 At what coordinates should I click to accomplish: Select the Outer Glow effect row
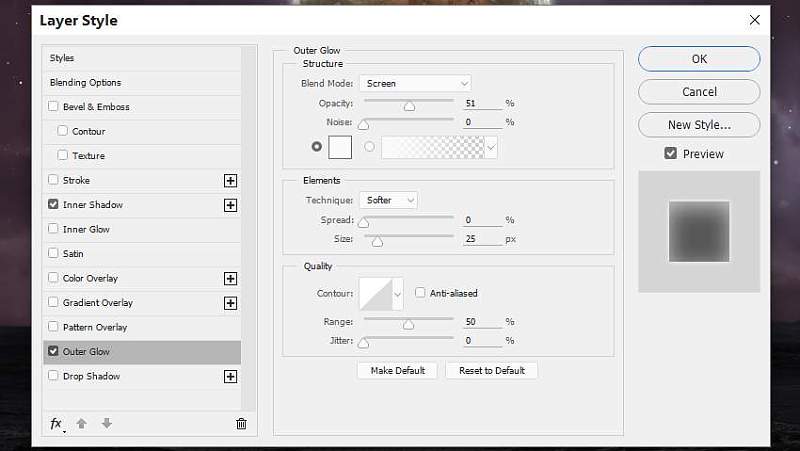click(142, 352)
